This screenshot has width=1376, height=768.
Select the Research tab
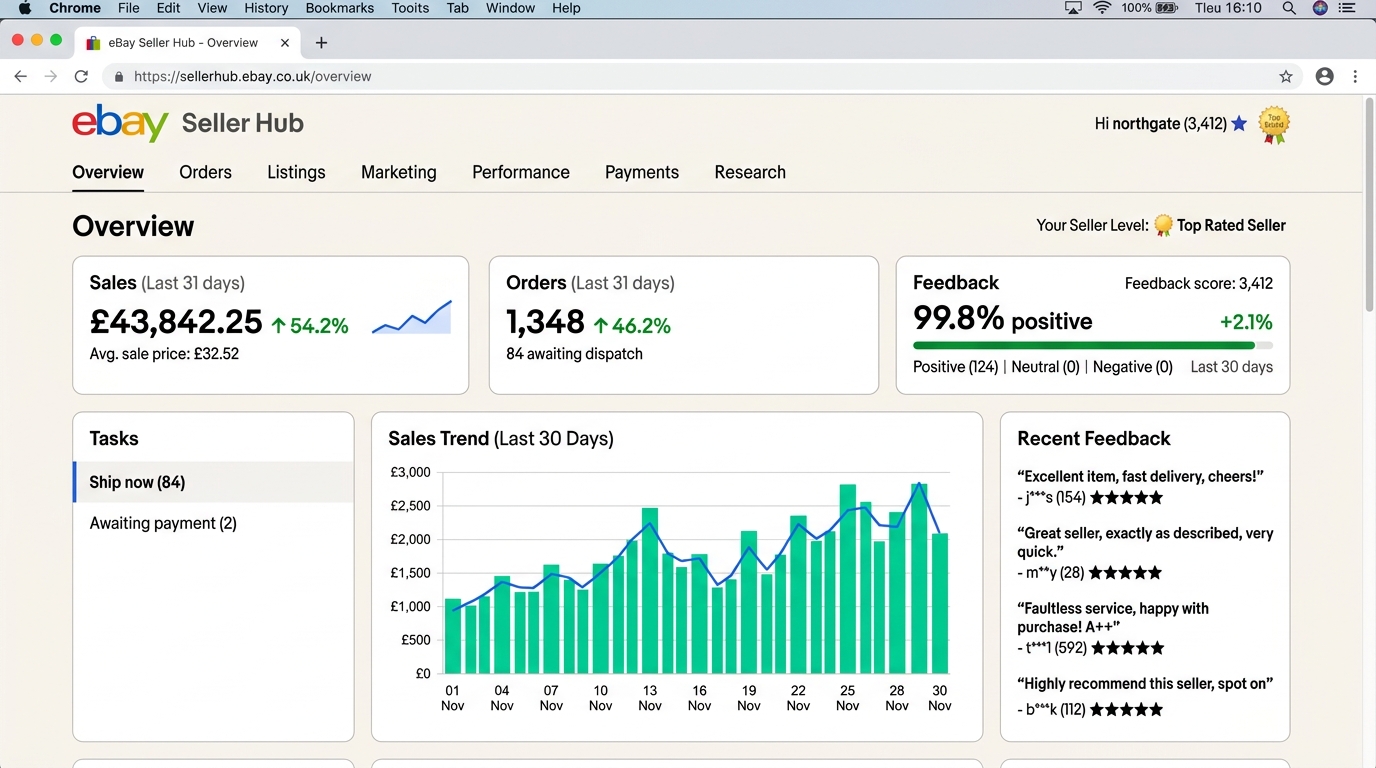750,172
